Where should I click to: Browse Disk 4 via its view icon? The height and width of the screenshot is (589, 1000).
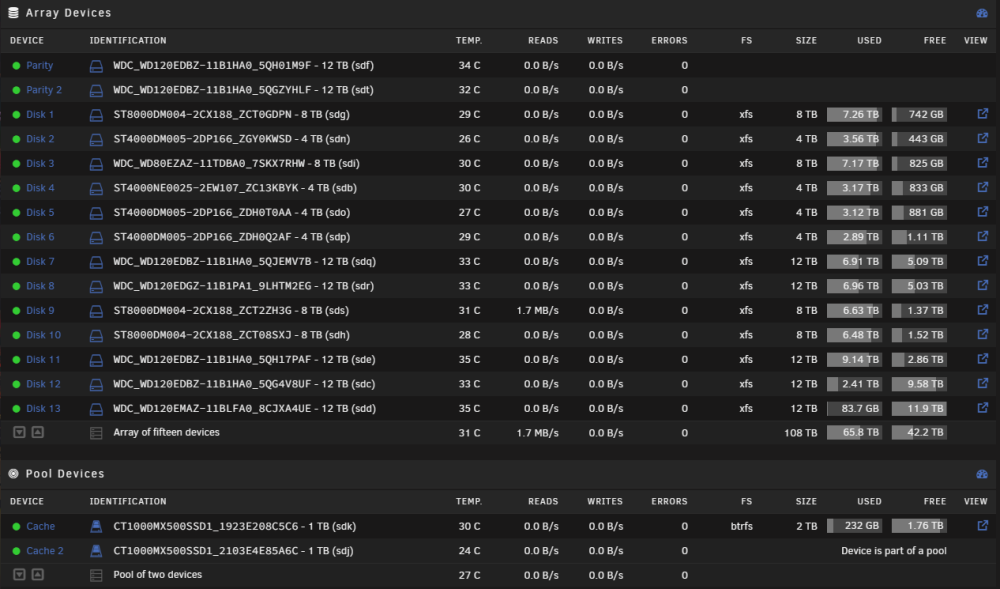[x=983, y=187]
